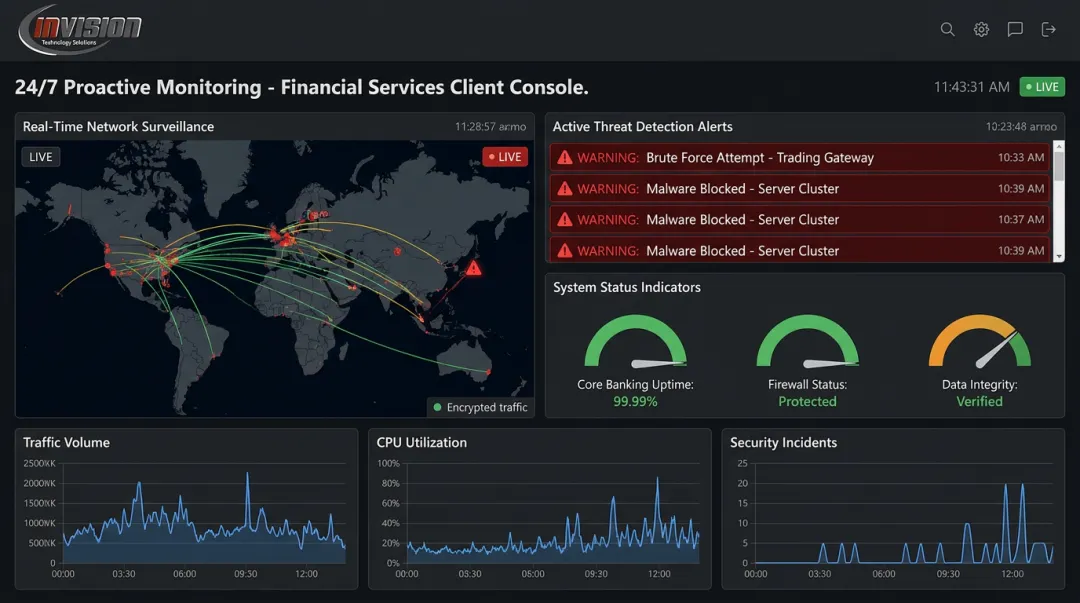Click the 25 label on Security Incidents axis
1080x603 pixels.
pos(742,463)
